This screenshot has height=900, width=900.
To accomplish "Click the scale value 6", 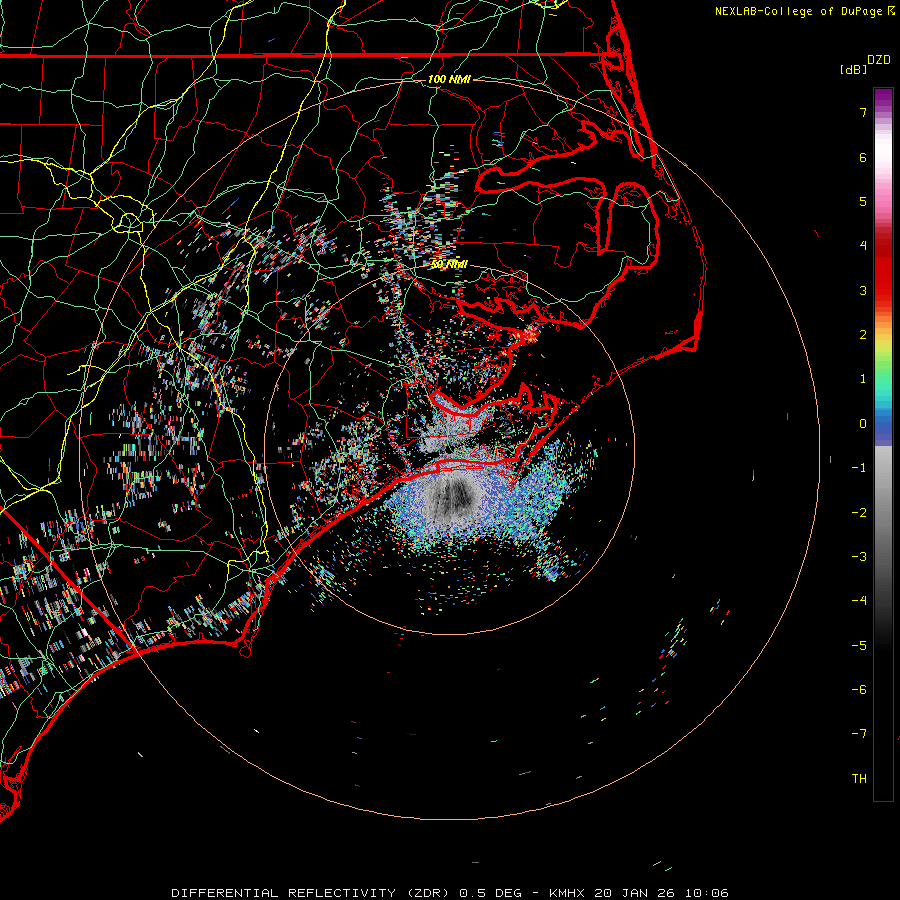I will pos(863,157).
